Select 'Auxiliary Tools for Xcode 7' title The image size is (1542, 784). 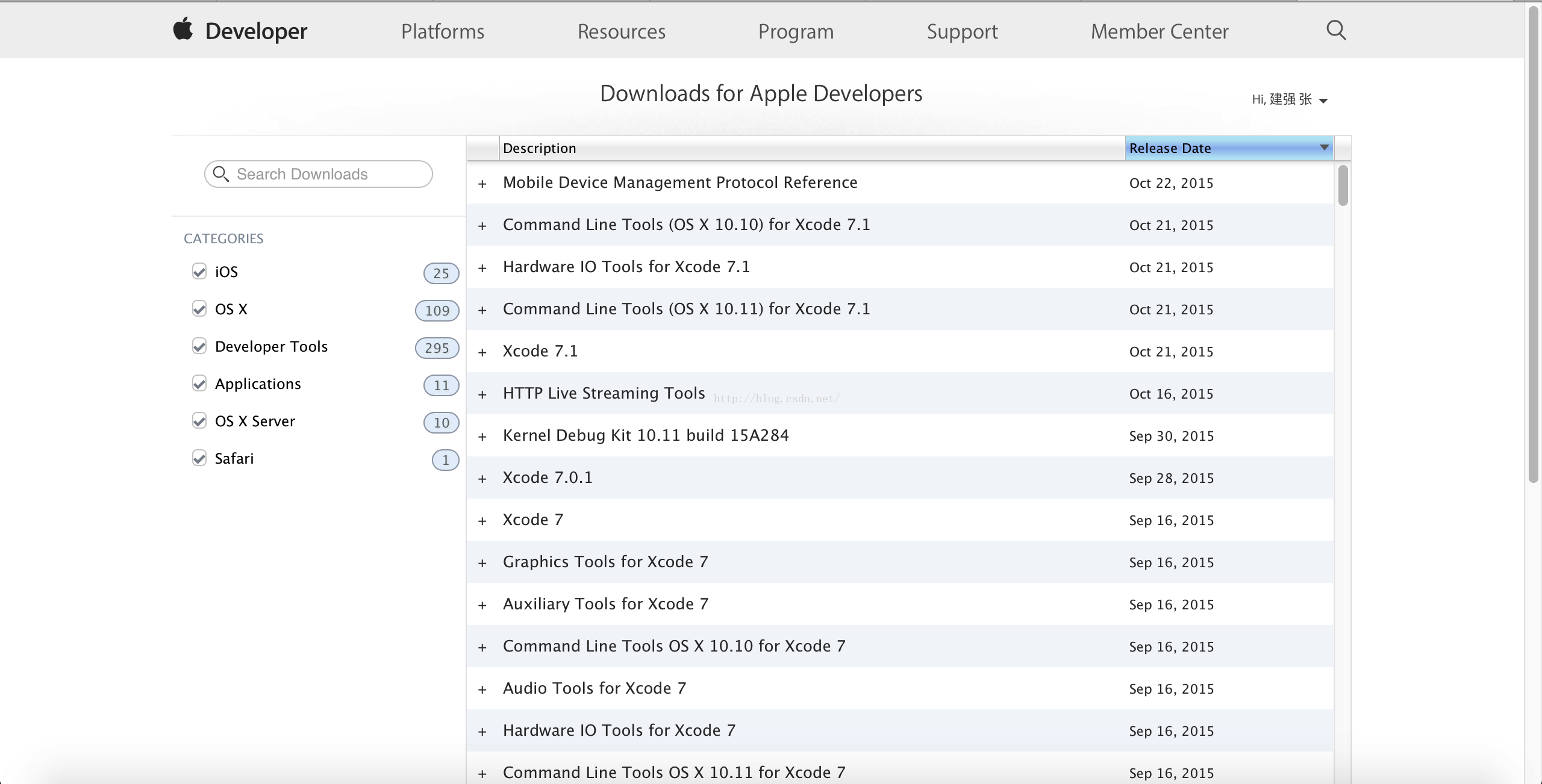click(x=605, y=604)
